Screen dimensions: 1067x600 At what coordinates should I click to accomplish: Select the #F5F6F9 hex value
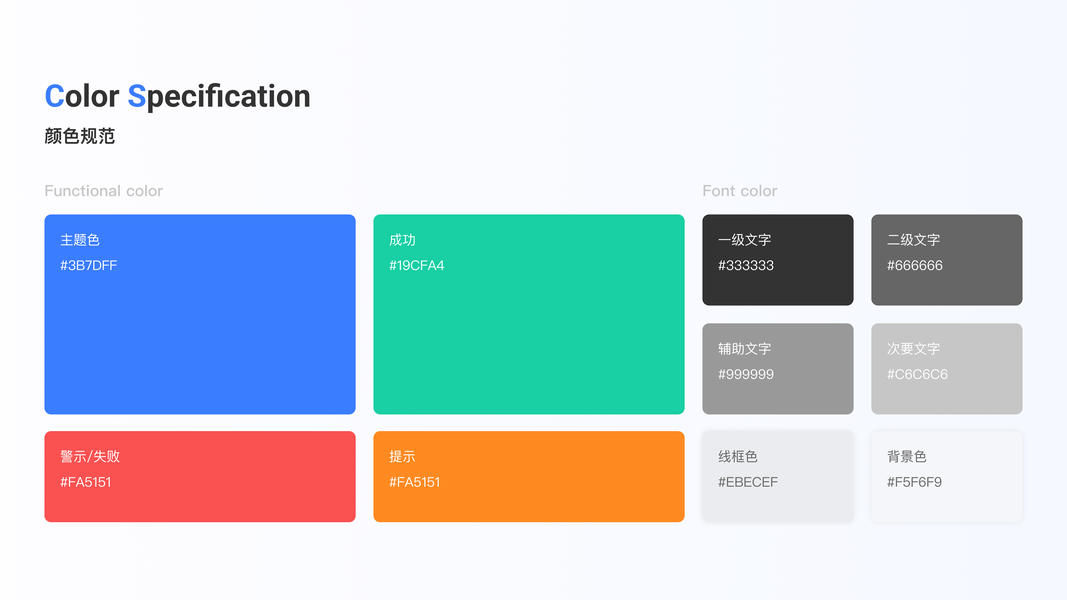coord(915,482)
